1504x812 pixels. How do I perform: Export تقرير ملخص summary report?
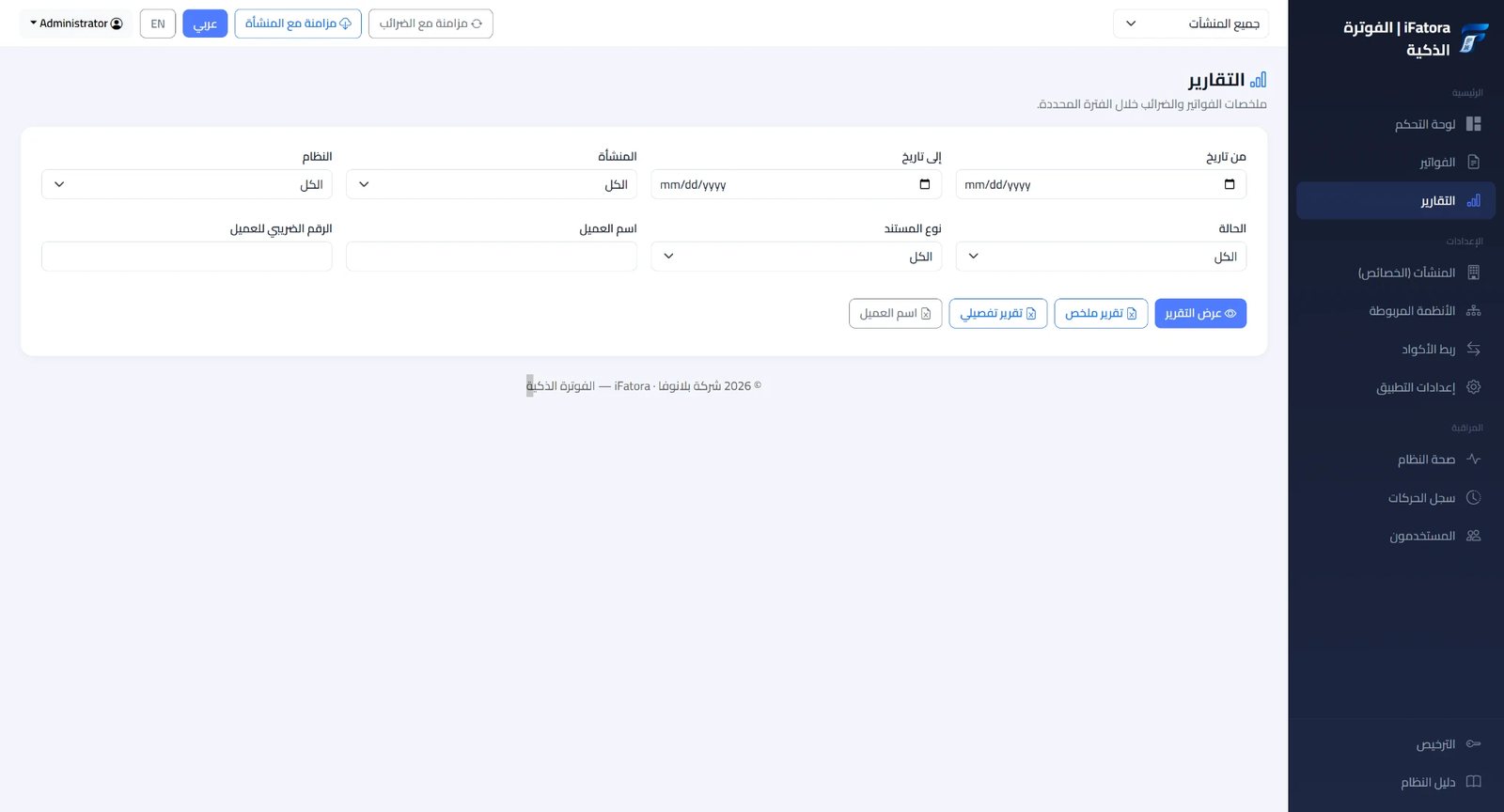tap(1101, 313)
